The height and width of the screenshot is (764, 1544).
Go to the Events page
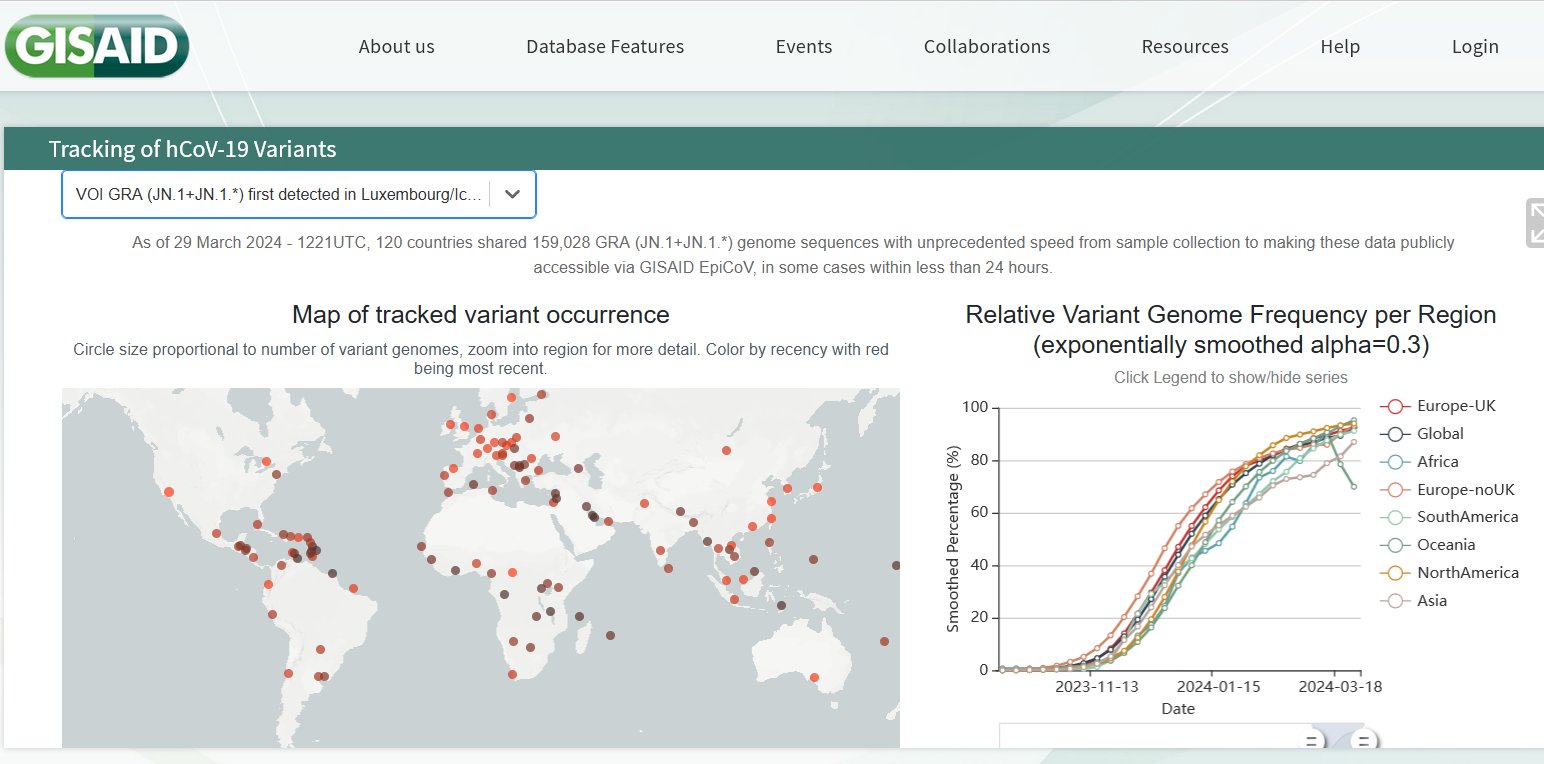[803, 47]
